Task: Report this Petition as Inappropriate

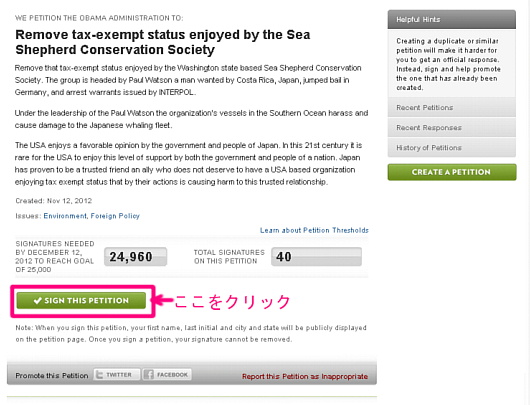Action: click(305, 376)
